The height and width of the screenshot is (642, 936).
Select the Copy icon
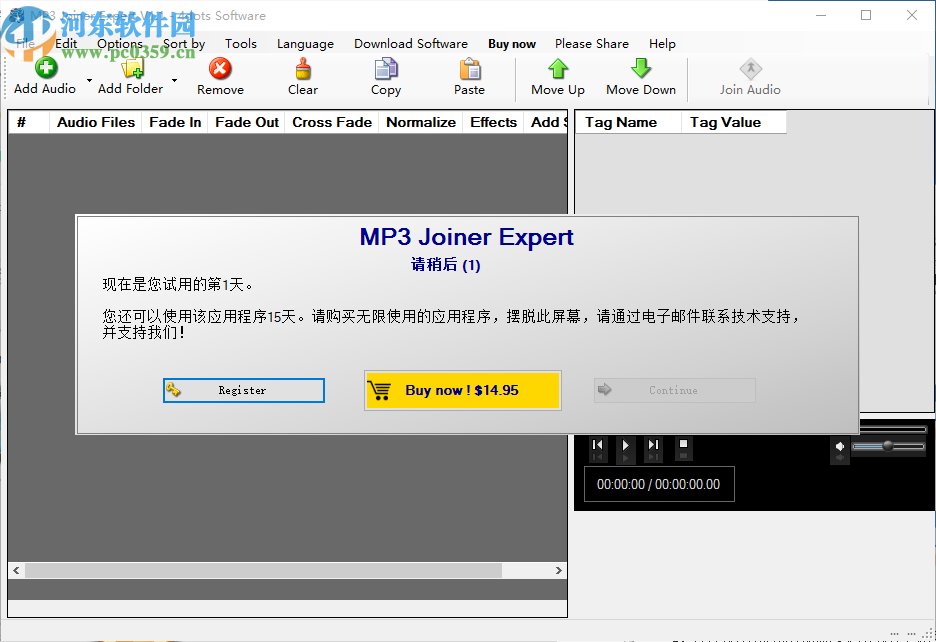point(385,70)
